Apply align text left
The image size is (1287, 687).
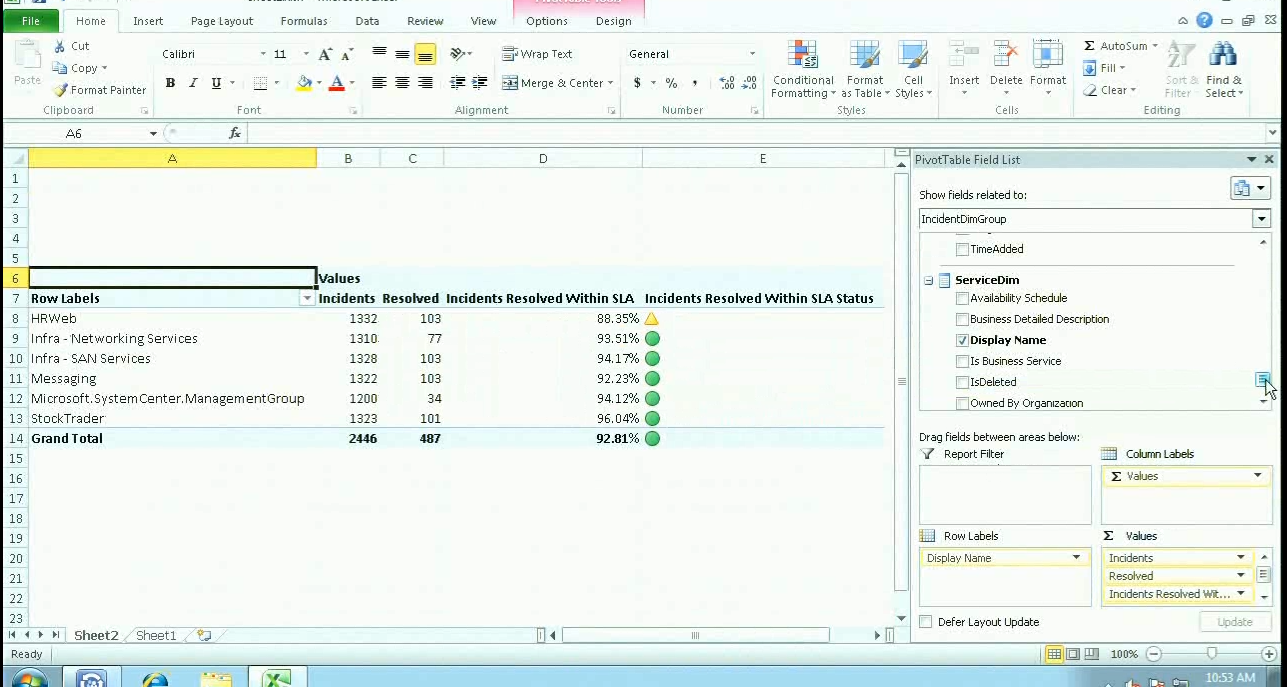pyautogui.click(x=379, y=83)
